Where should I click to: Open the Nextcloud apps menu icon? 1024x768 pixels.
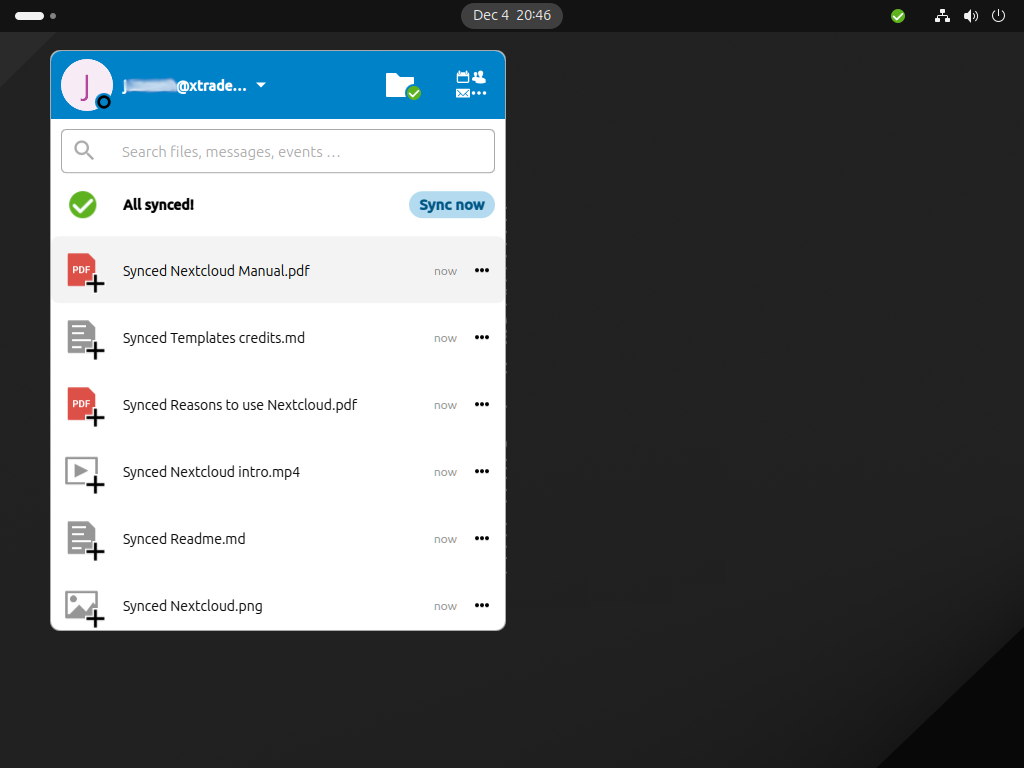tap(471, 85)
